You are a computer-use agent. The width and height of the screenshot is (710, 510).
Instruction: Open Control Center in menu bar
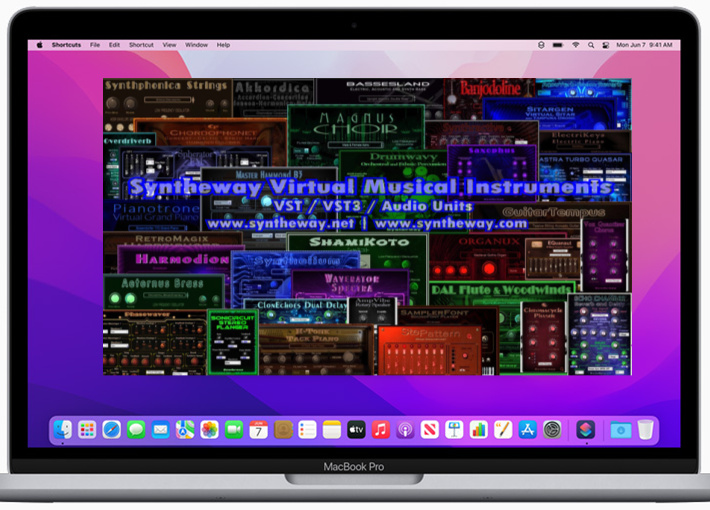[x=605, y=45]
